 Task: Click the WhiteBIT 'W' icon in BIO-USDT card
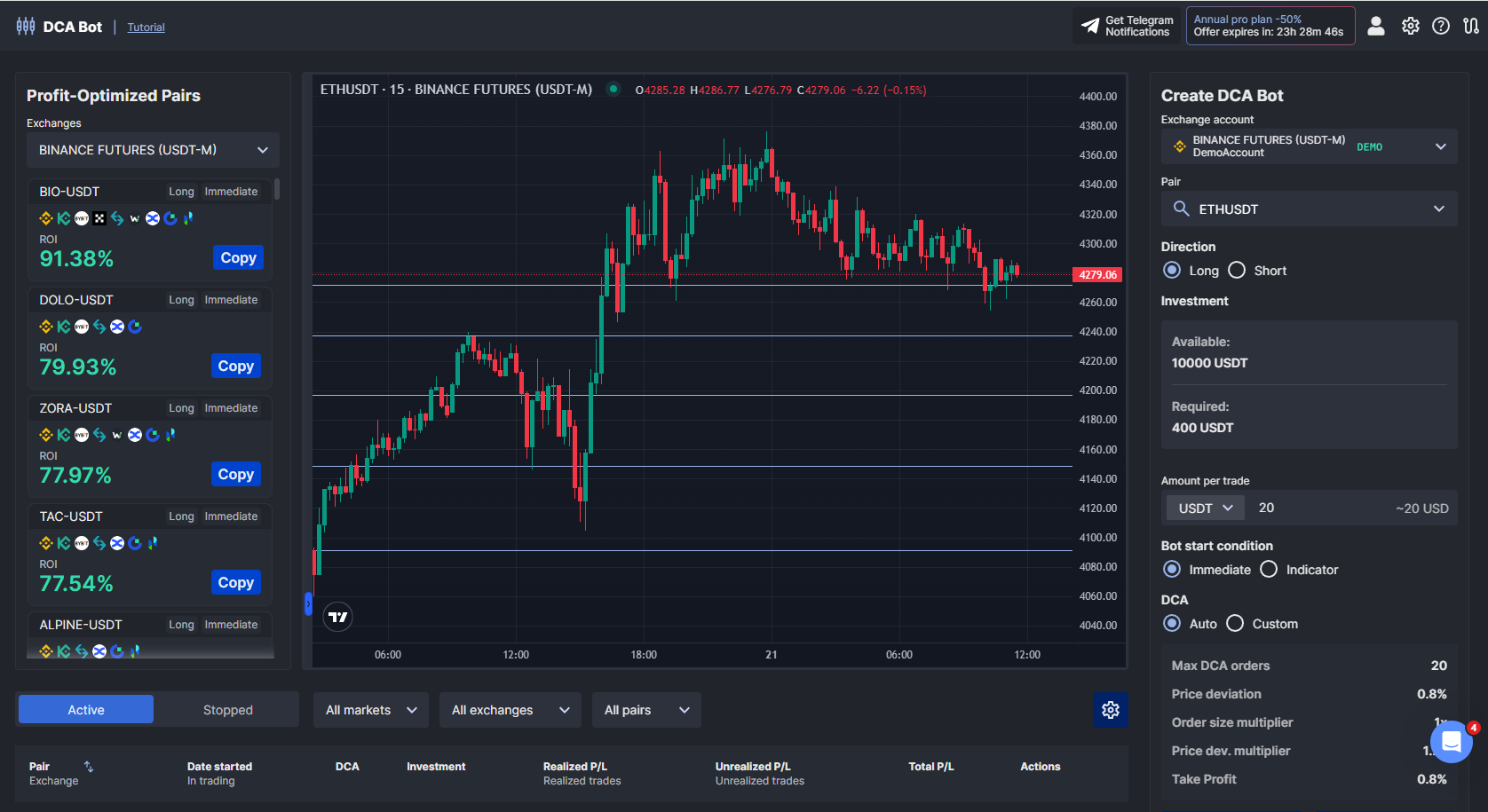tap(135, 218)
